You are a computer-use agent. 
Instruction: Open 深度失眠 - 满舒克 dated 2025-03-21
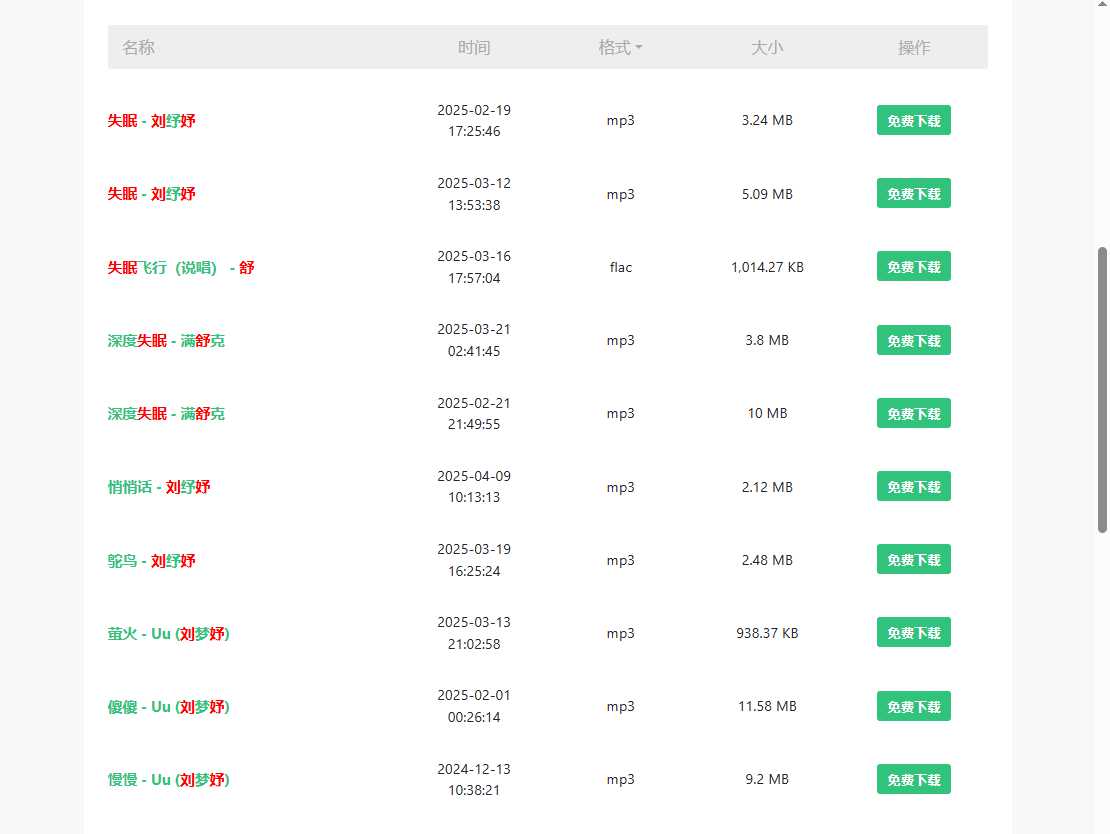(166, 340)
